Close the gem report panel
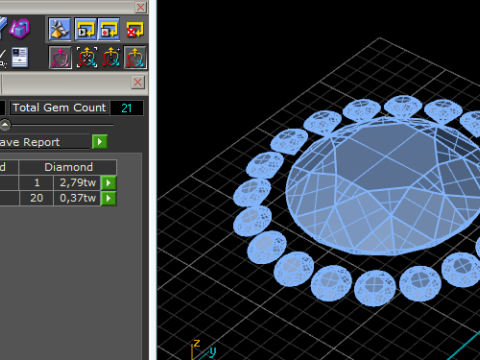 [138, 82]
